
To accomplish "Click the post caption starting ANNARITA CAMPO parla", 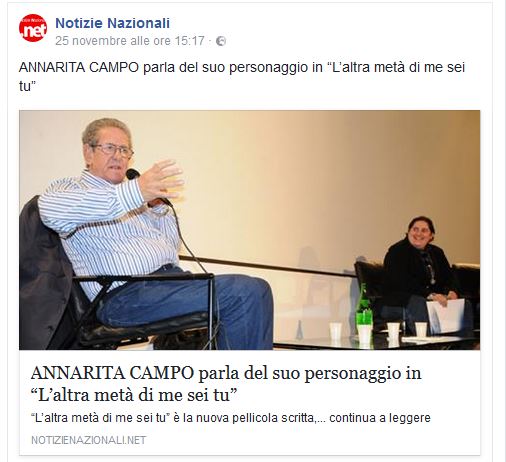I will (242, 77).
